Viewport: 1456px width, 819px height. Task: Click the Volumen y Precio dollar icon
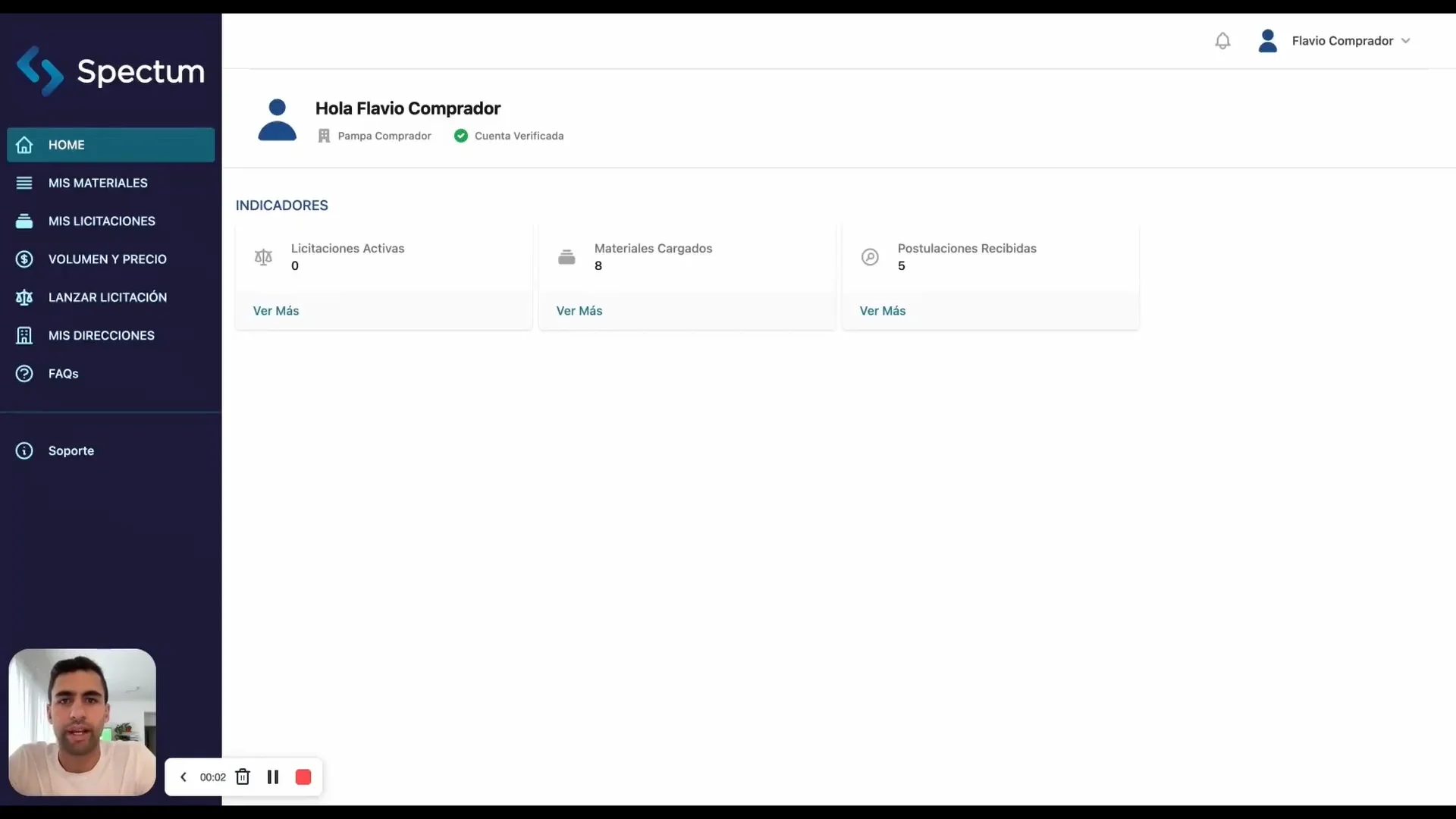24,259
